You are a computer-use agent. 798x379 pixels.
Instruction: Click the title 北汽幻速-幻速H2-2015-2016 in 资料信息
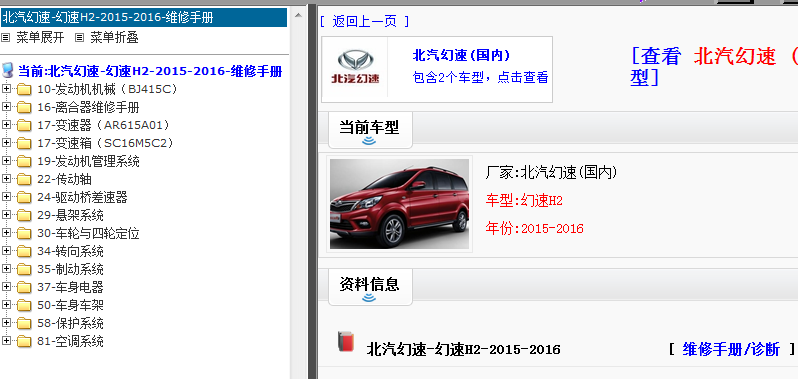pos(464,349)
